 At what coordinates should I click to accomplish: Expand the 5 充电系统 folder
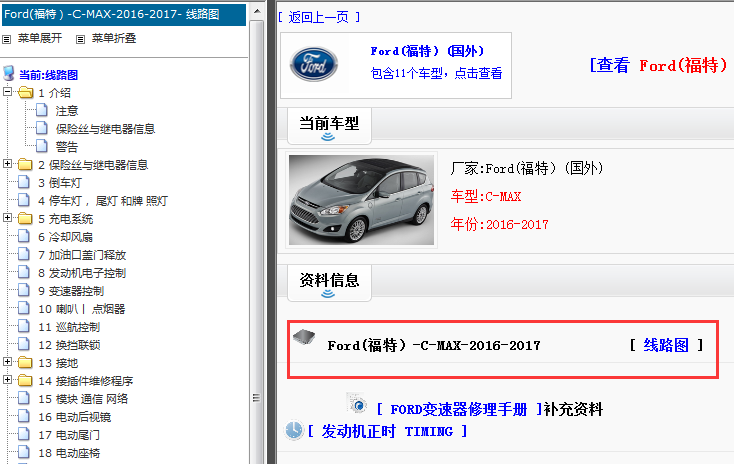coord(7,218)
